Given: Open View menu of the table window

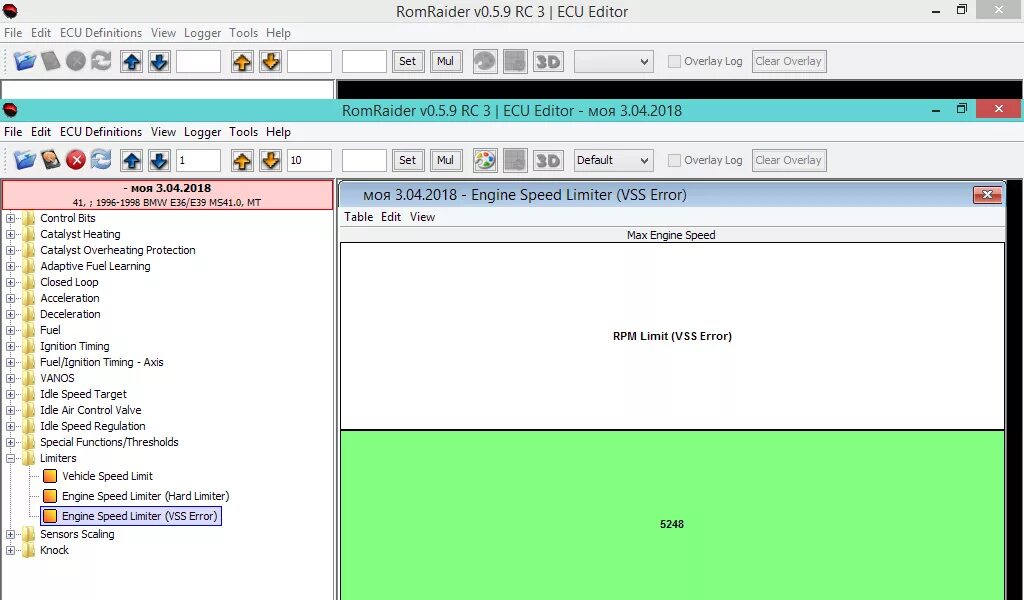Looking at the screenshot, I should (422, 217).
